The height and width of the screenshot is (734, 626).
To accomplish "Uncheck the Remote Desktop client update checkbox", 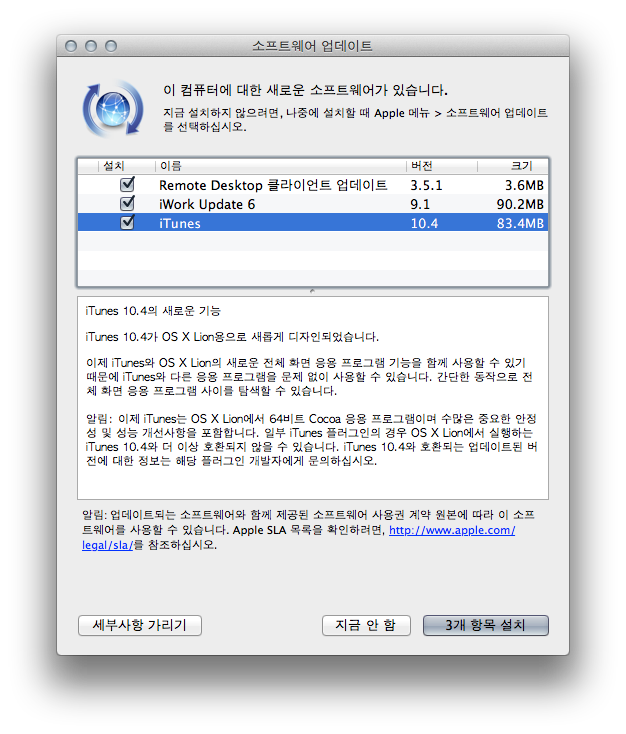I will [x=127, y=184].
